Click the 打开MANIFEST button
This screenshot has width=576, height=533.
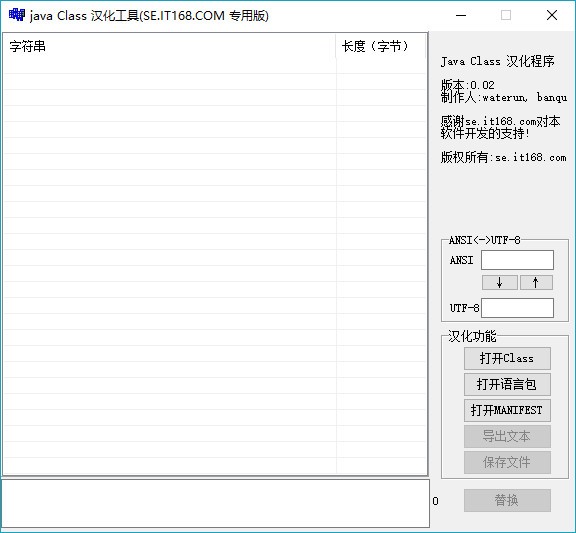[507, 410]
